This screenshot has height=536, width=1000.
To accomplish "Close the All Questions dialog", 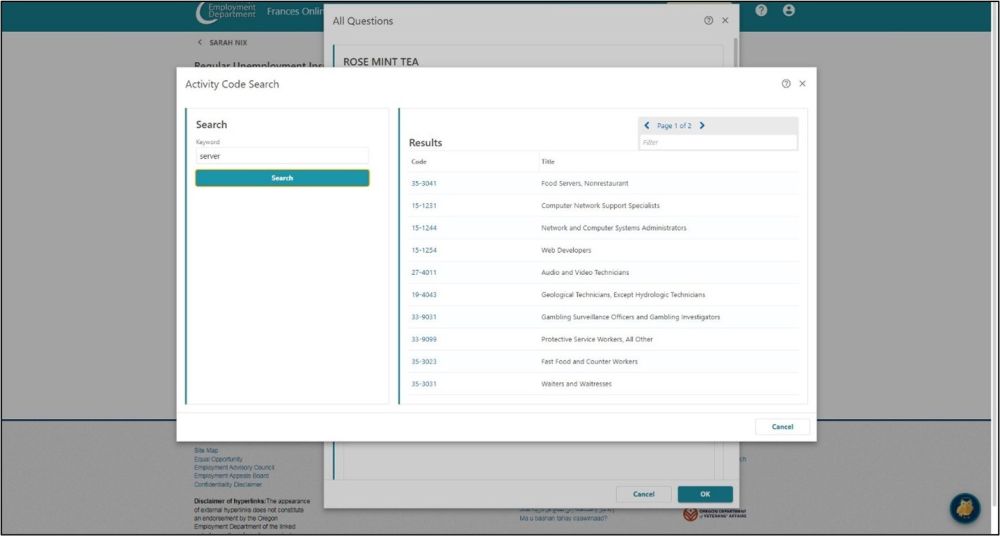I will coord(725,20).
